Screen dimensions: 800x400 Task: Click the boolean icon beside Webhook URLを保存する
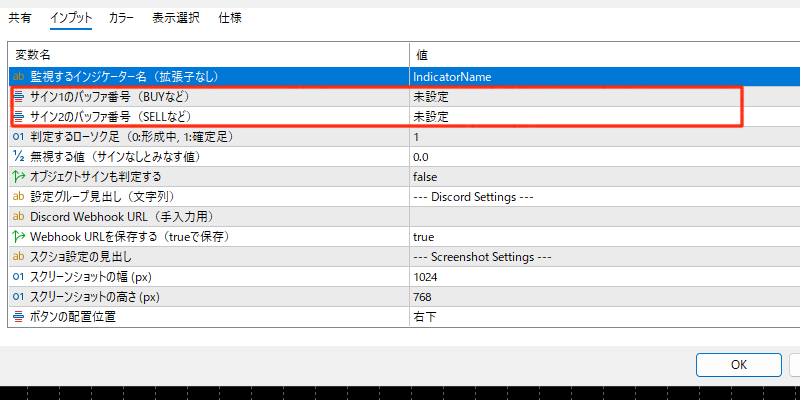point(18,237)
